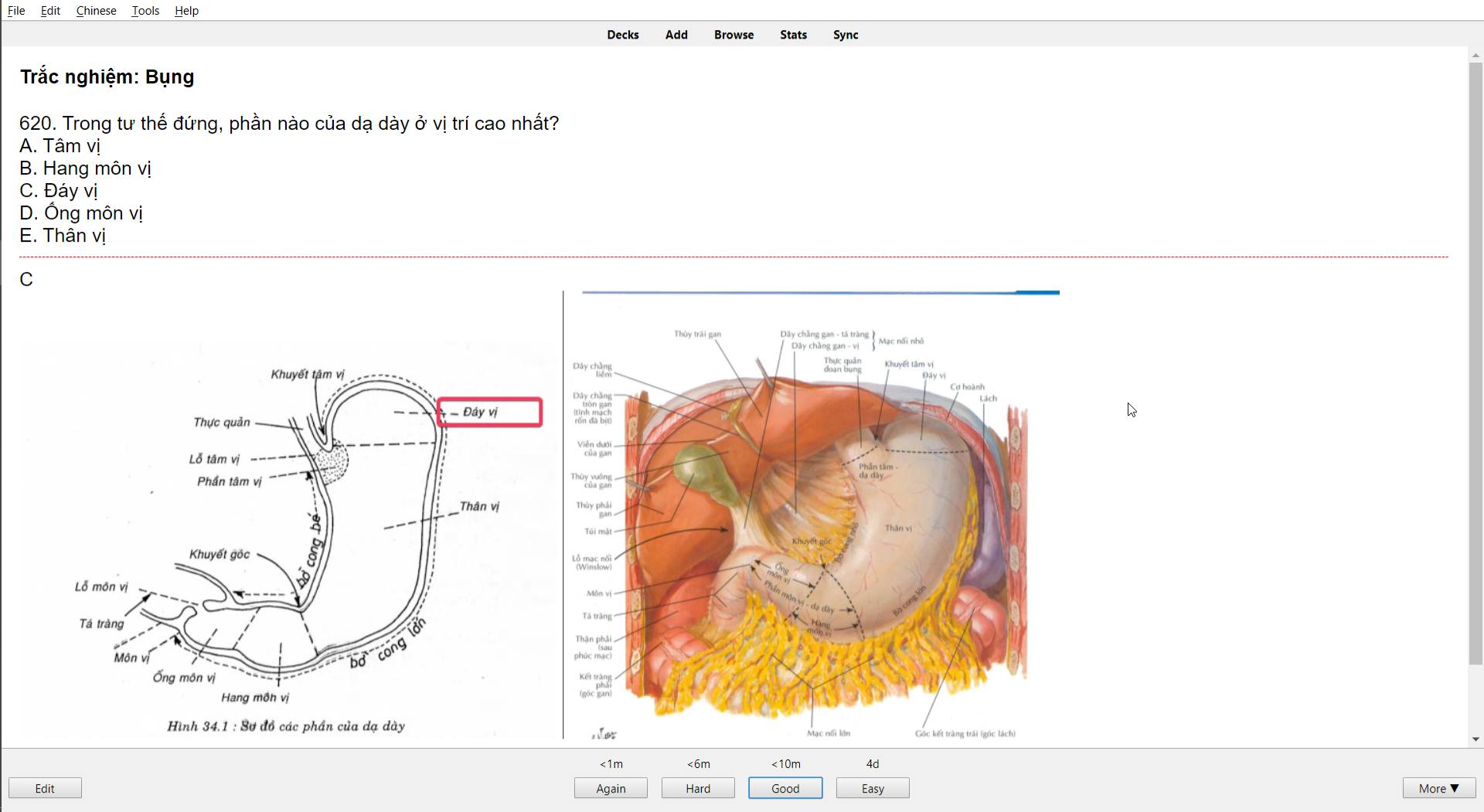1484x812 pixels.
Task: Click the 'Ống môn vị' schematic label
Action: click(x=184, y=678)
